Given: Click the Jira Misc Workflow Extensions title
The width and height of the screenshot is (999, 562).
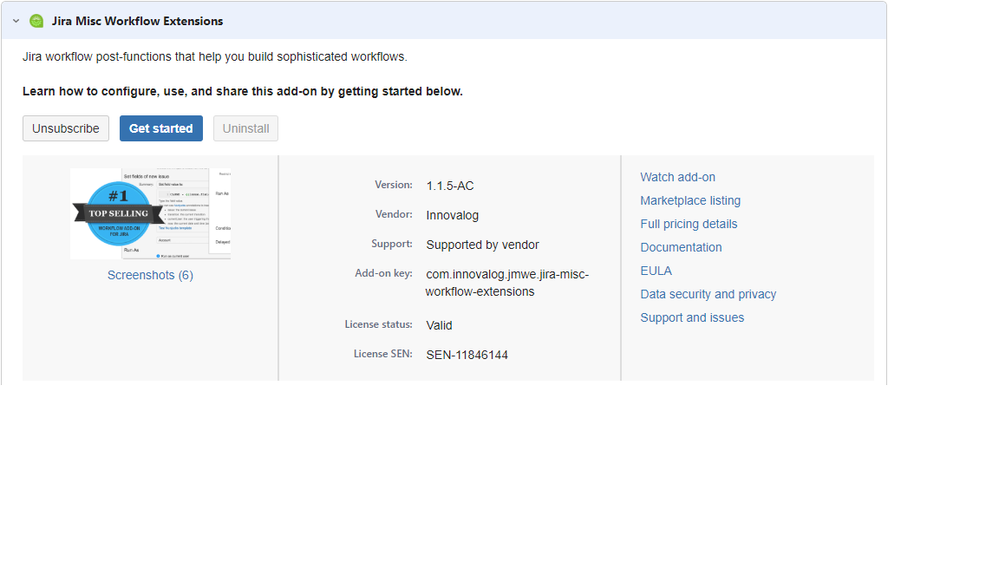Looking at the screenshot, I should point(137,21).
